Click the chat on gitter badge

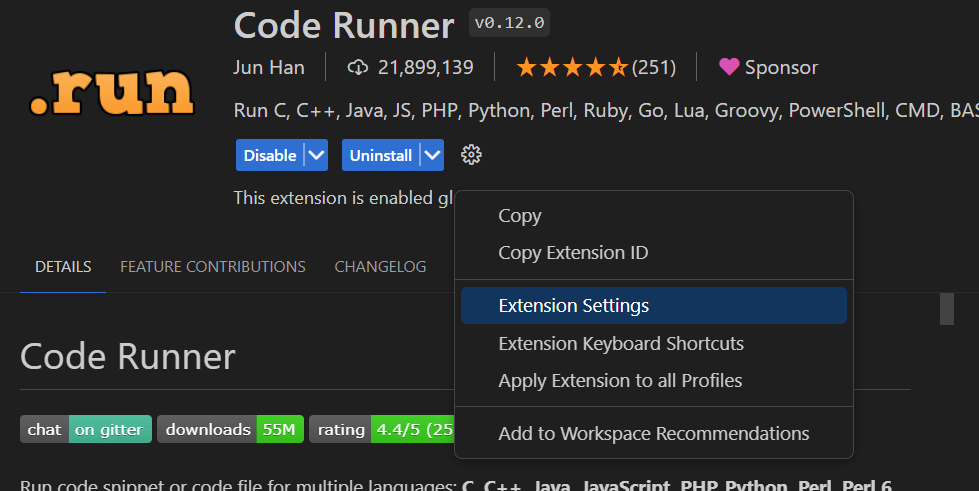pyautogui.click(x=86, y=429)
